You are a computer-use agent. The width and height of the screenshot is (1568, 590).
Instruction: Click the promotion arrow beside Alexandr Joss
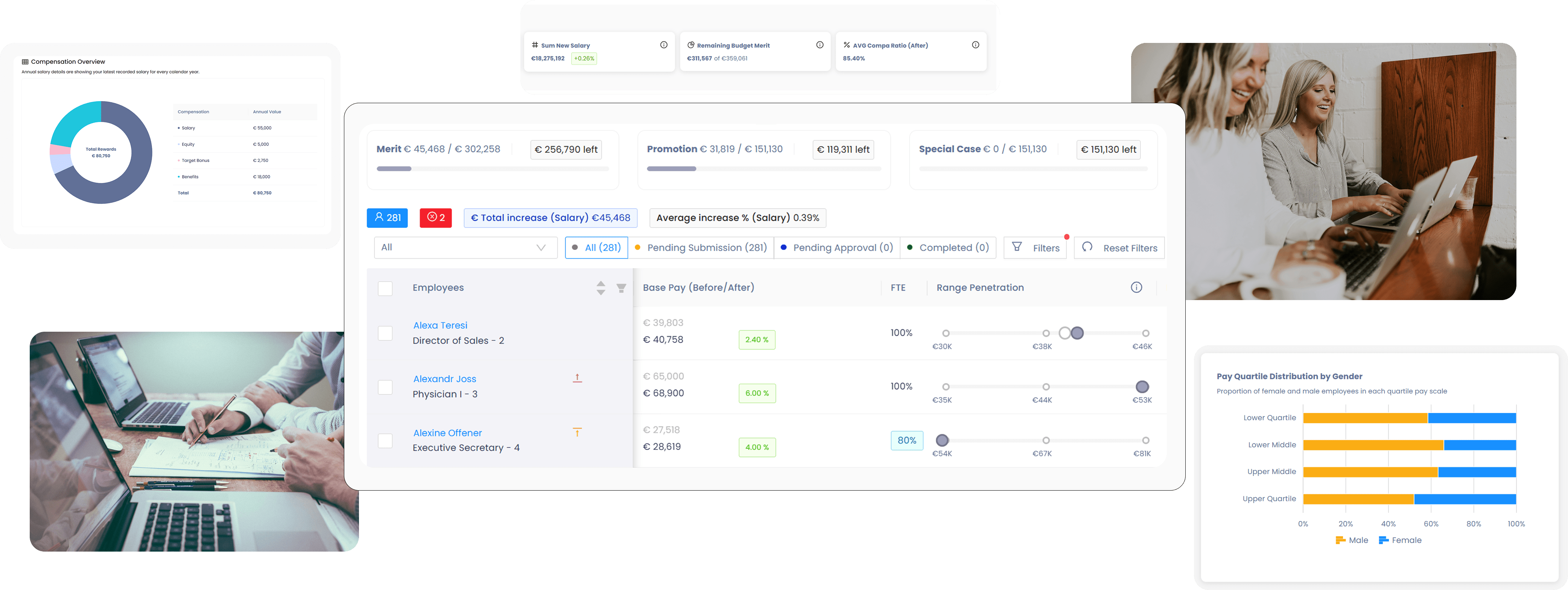pos(576,378)
